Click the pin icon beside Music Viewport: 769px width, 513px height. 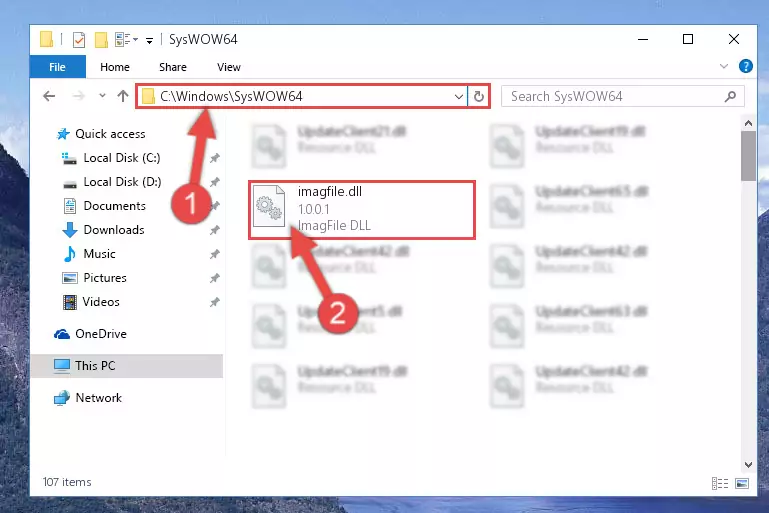[x=214, y=254]
